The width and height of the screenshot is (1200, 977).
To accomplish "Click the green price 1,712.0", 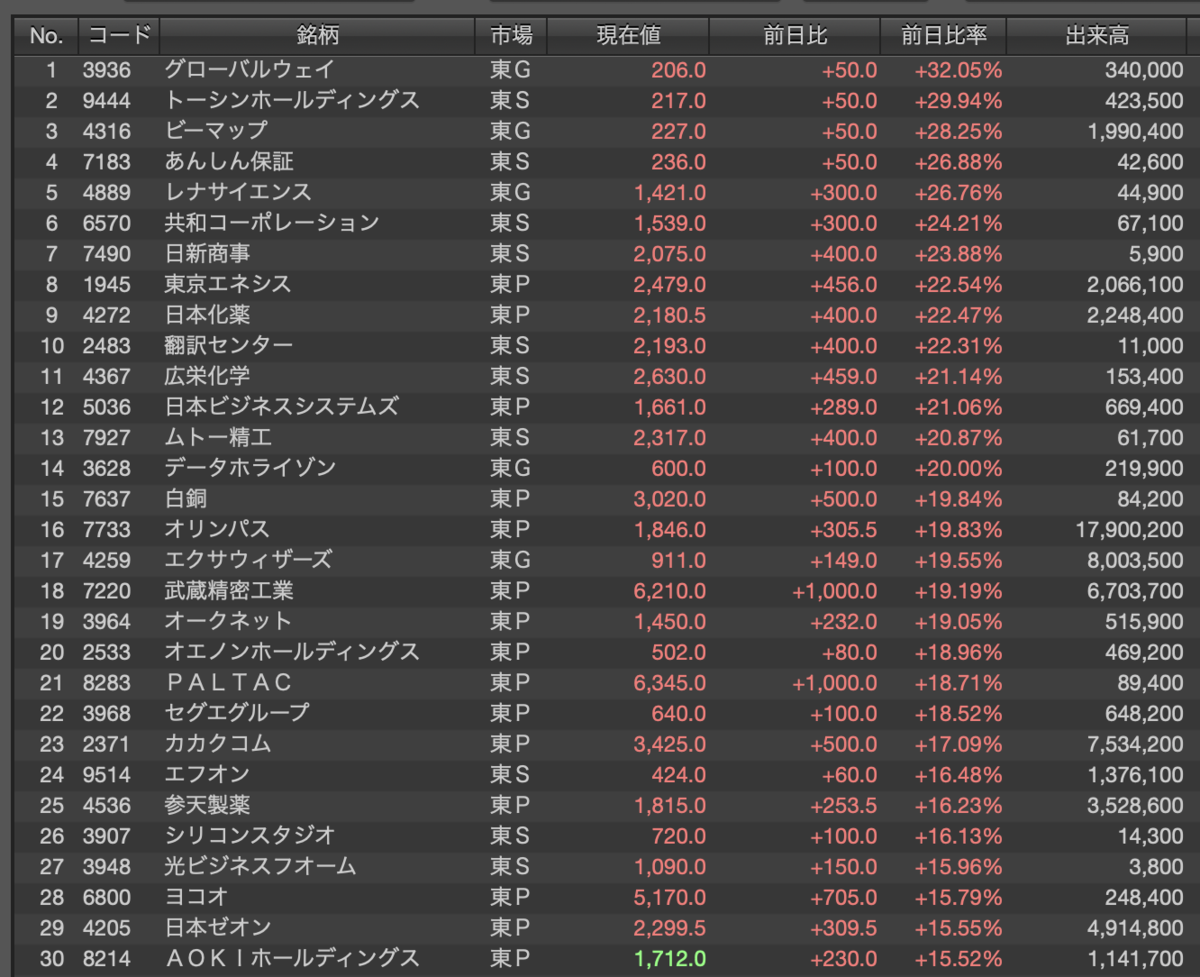I will (x=670, y=958).
